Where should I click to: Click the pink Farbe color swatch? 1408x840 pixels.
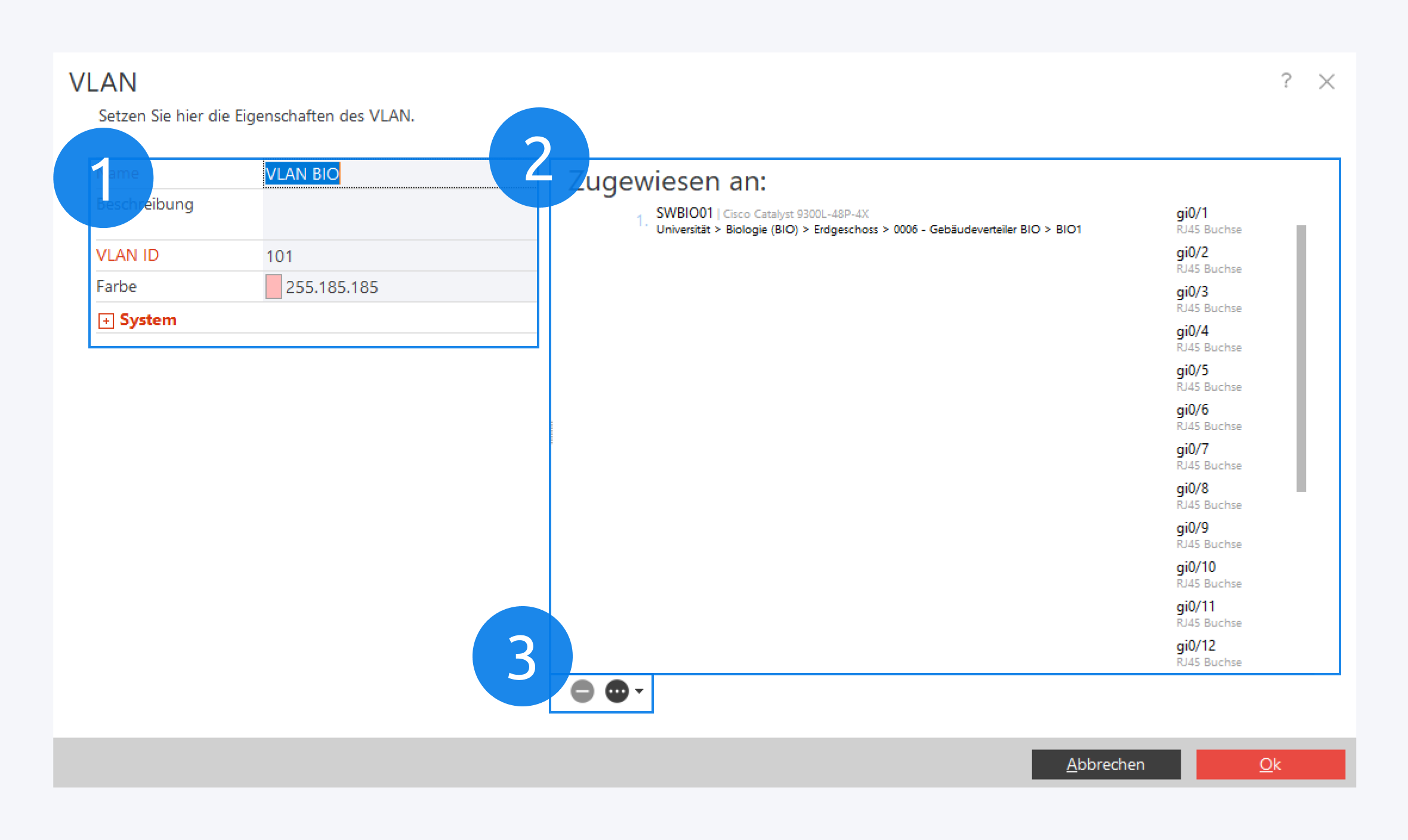[273, 287]
